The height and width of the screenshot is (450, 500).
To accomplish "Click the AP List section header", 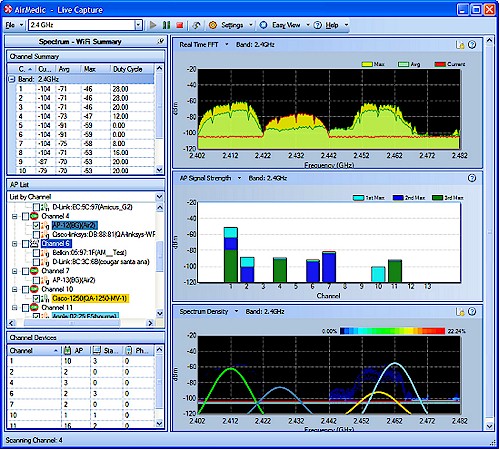I will (x=86, y=184).
